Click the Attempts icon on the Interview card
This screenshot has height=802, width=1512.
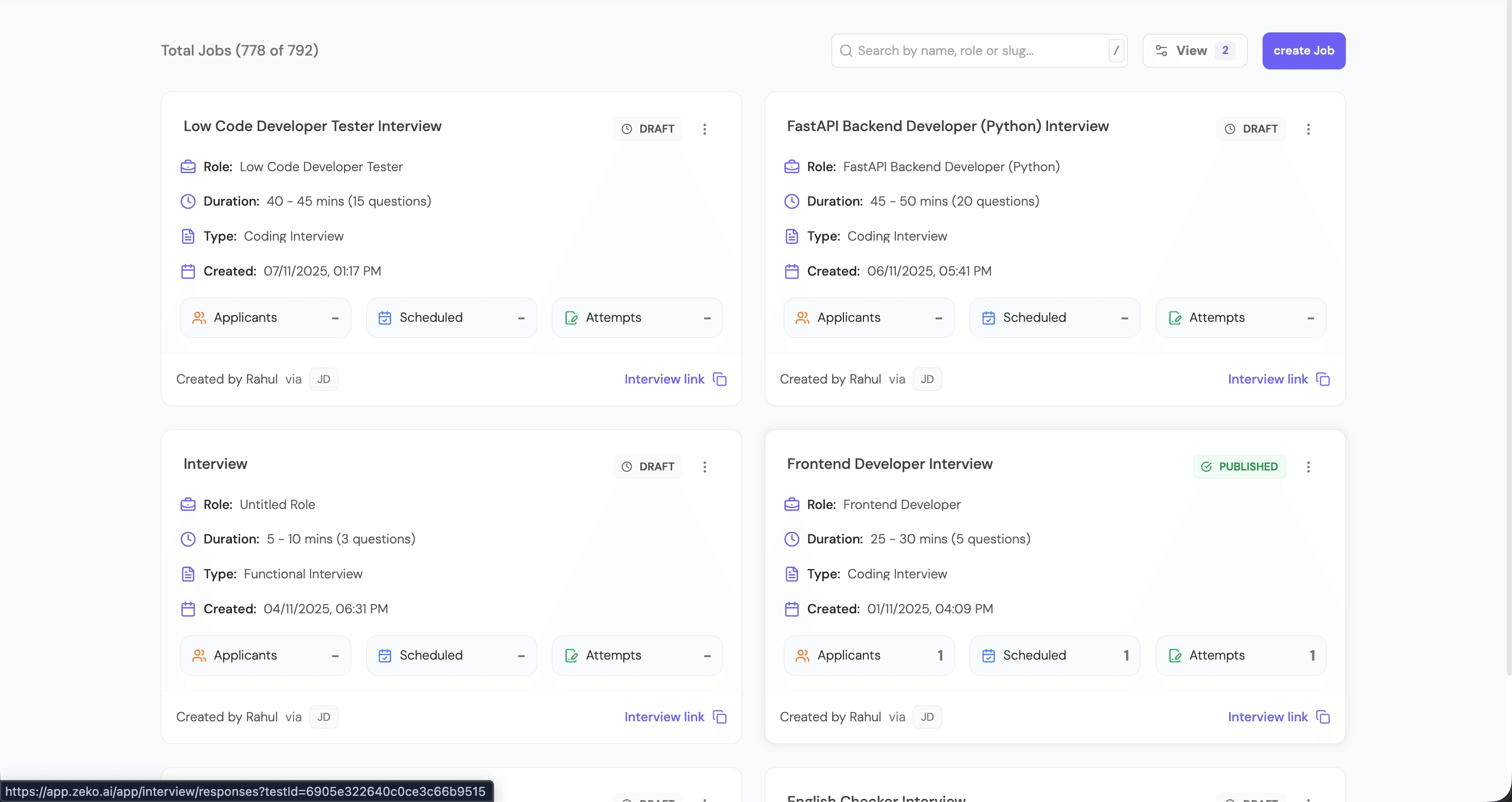tap(572, 655)
